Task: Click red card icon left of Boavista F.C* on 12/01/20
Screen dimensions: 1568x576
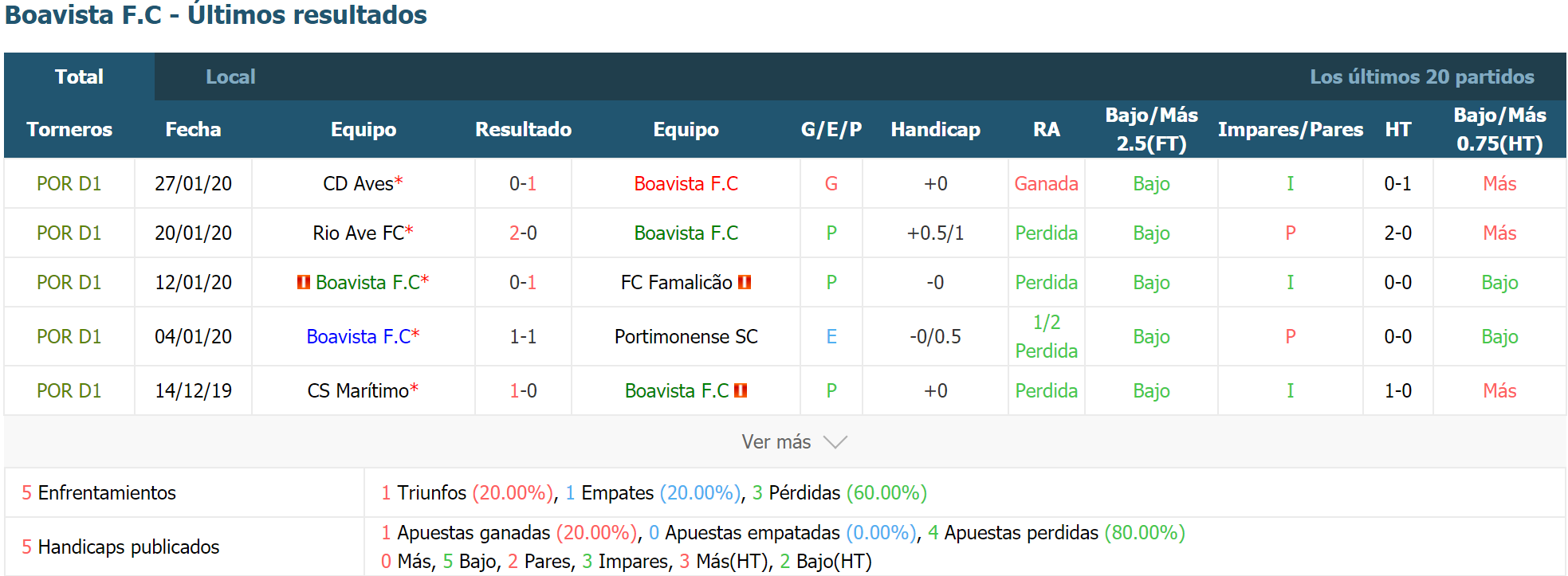Action: [304, 282]
